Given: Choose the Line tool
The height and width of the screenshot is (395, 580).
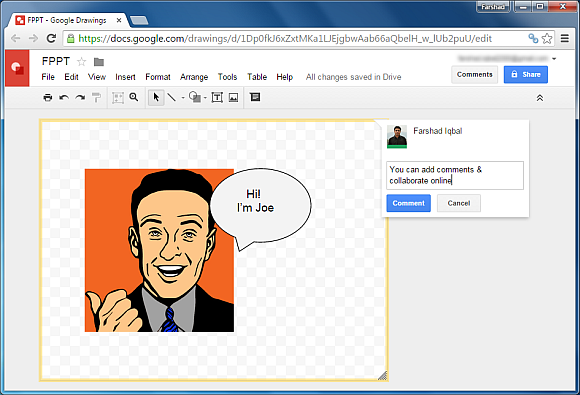Looking at the screenshot, I should (x=171, y=97).
